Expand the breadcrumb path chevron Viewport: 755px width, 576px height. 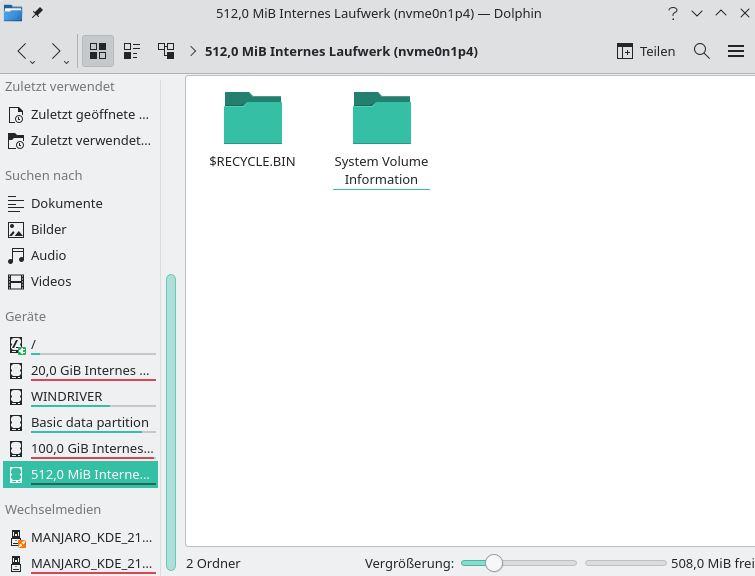(193, 51)
